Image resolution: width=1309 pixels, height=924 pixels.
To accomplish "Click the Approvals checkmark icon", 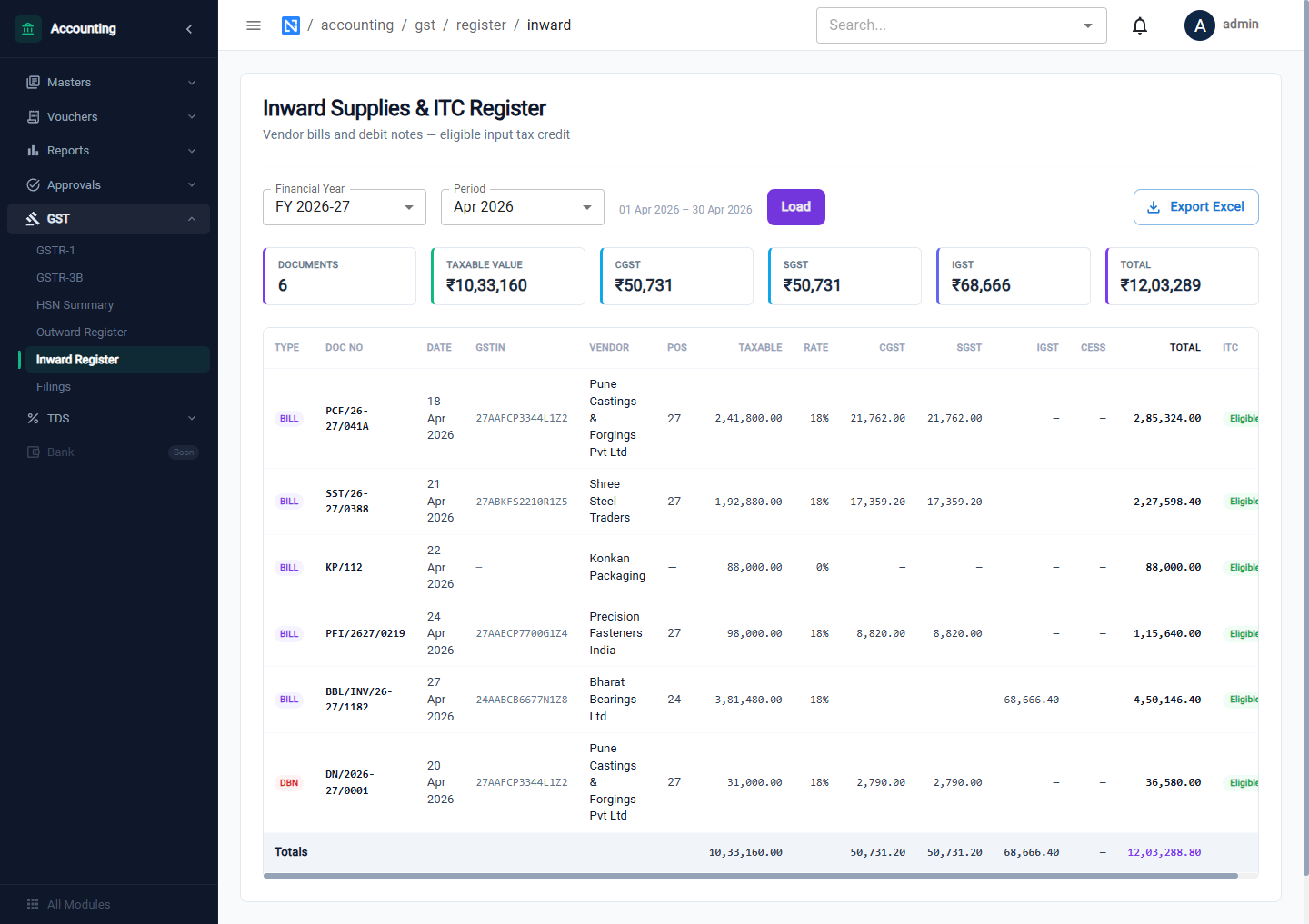I will tap(33, 184).
